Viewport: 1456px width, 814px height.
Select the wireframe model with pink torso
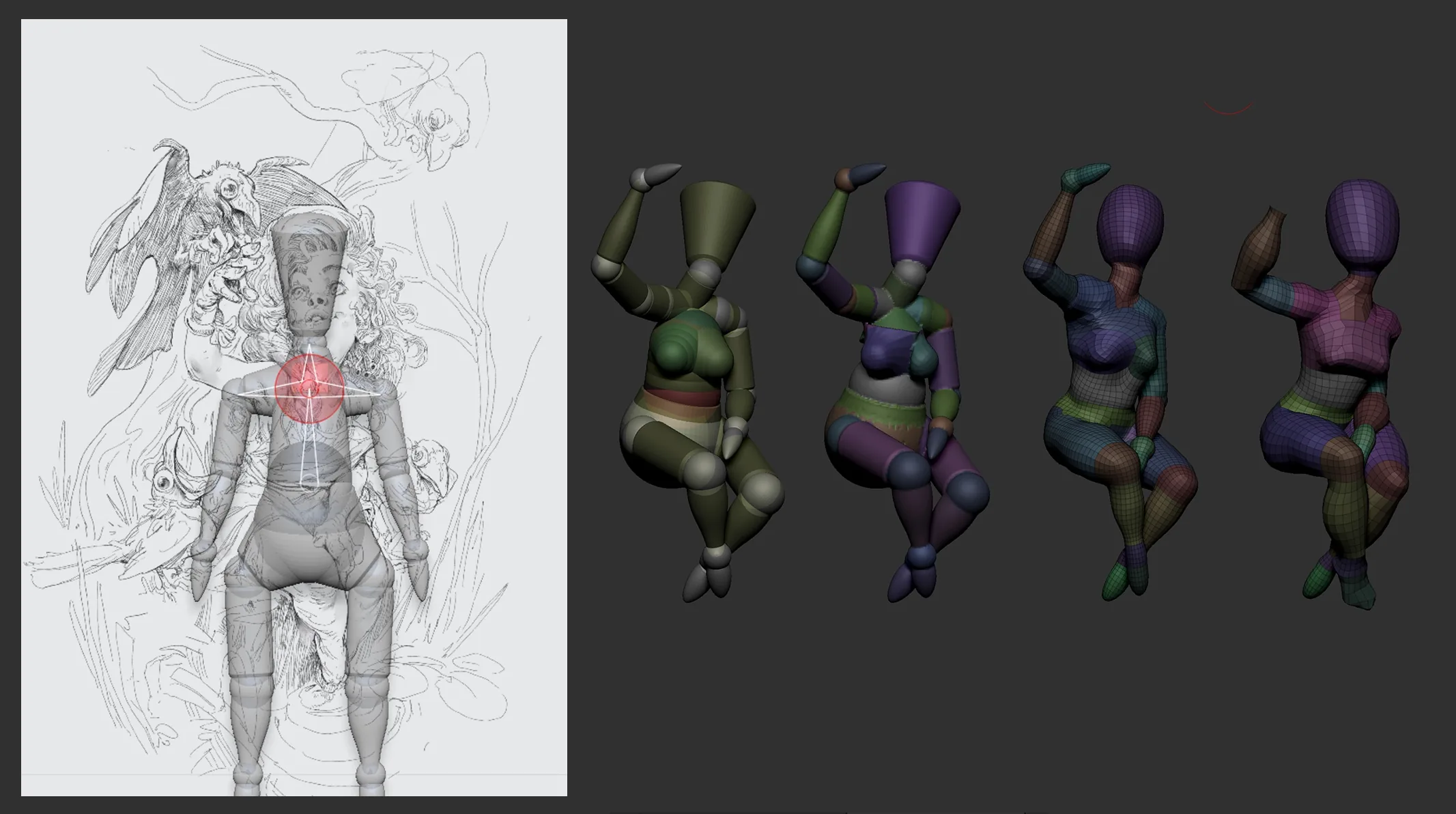(1321, 393)
